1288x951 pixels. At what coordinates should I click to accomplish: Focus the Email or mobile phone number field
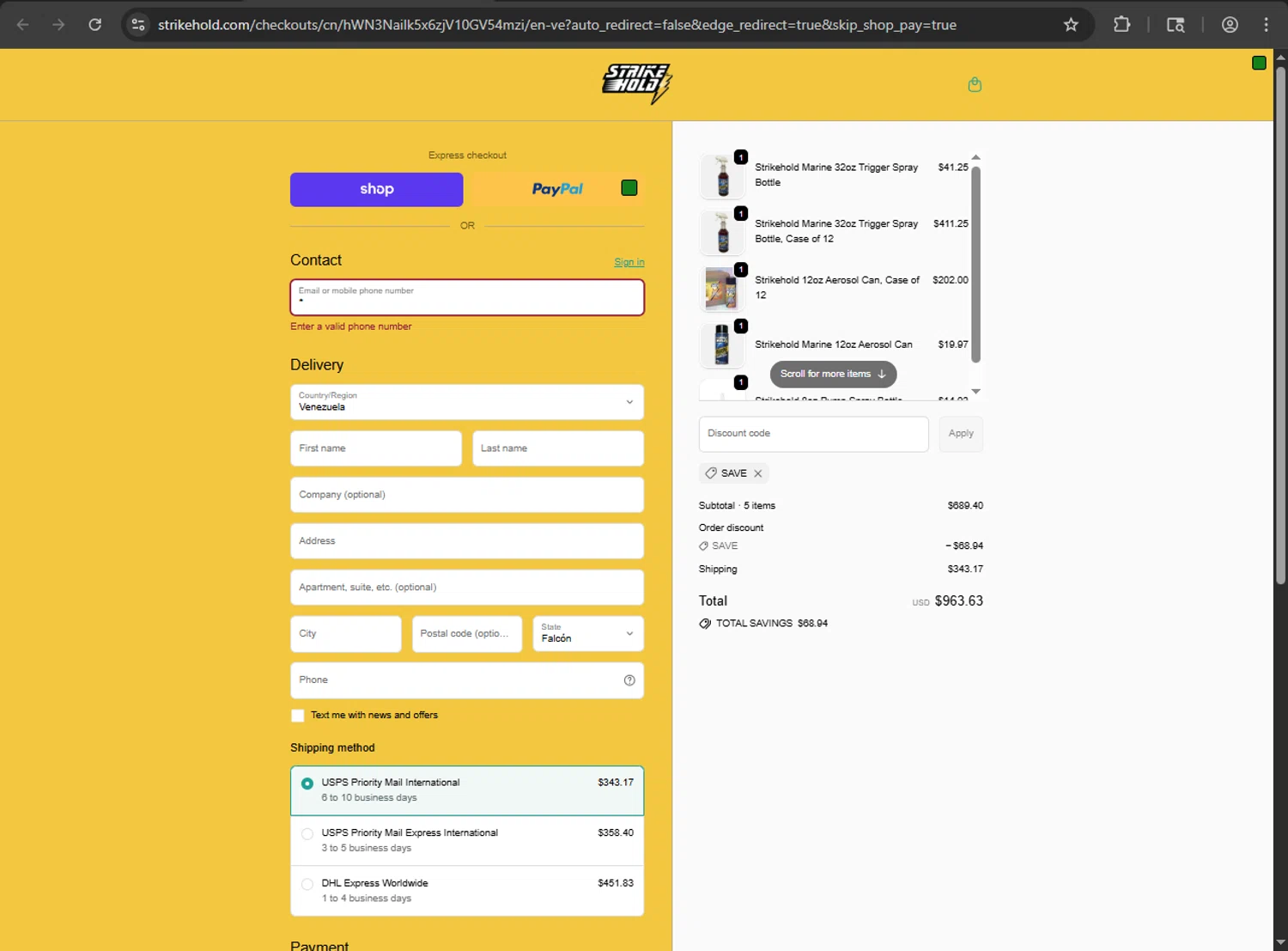[x=467, y=297]
